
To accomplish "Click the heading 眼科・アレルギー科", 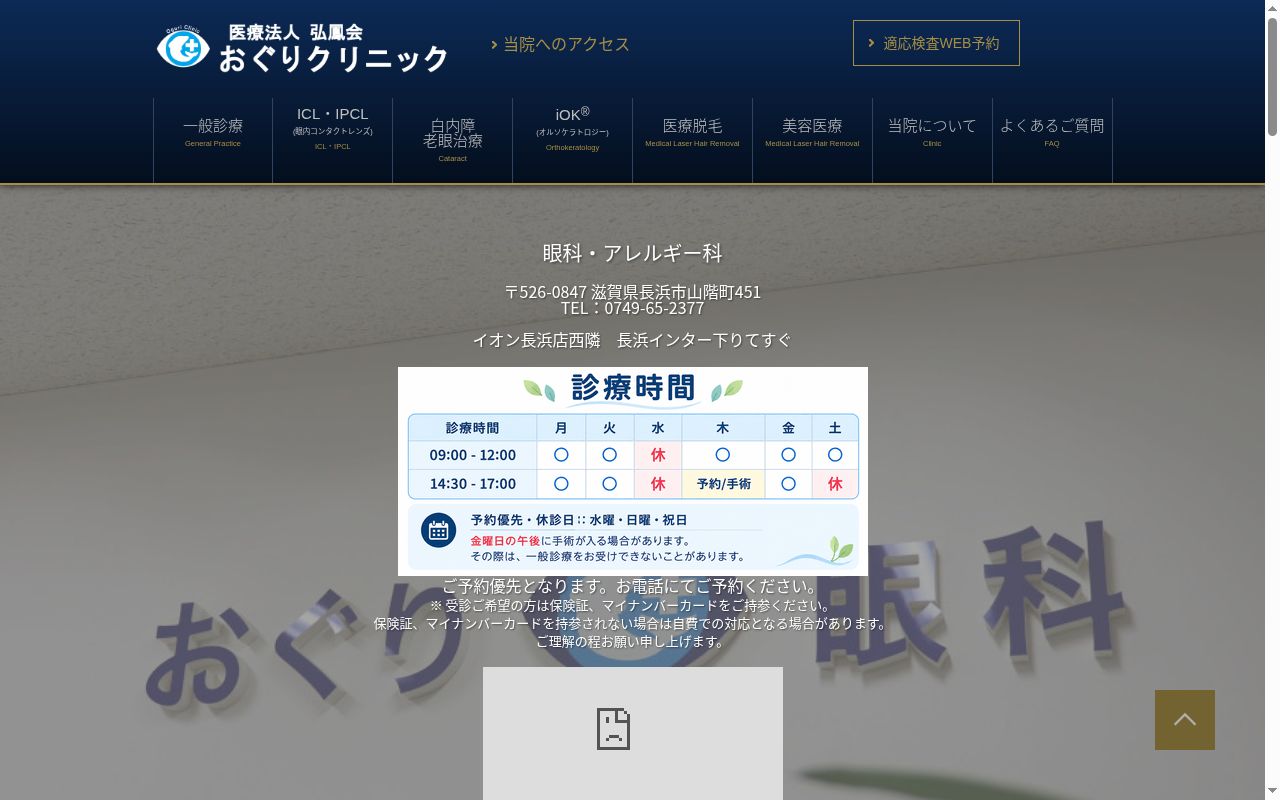I will [x=633, y=253].
